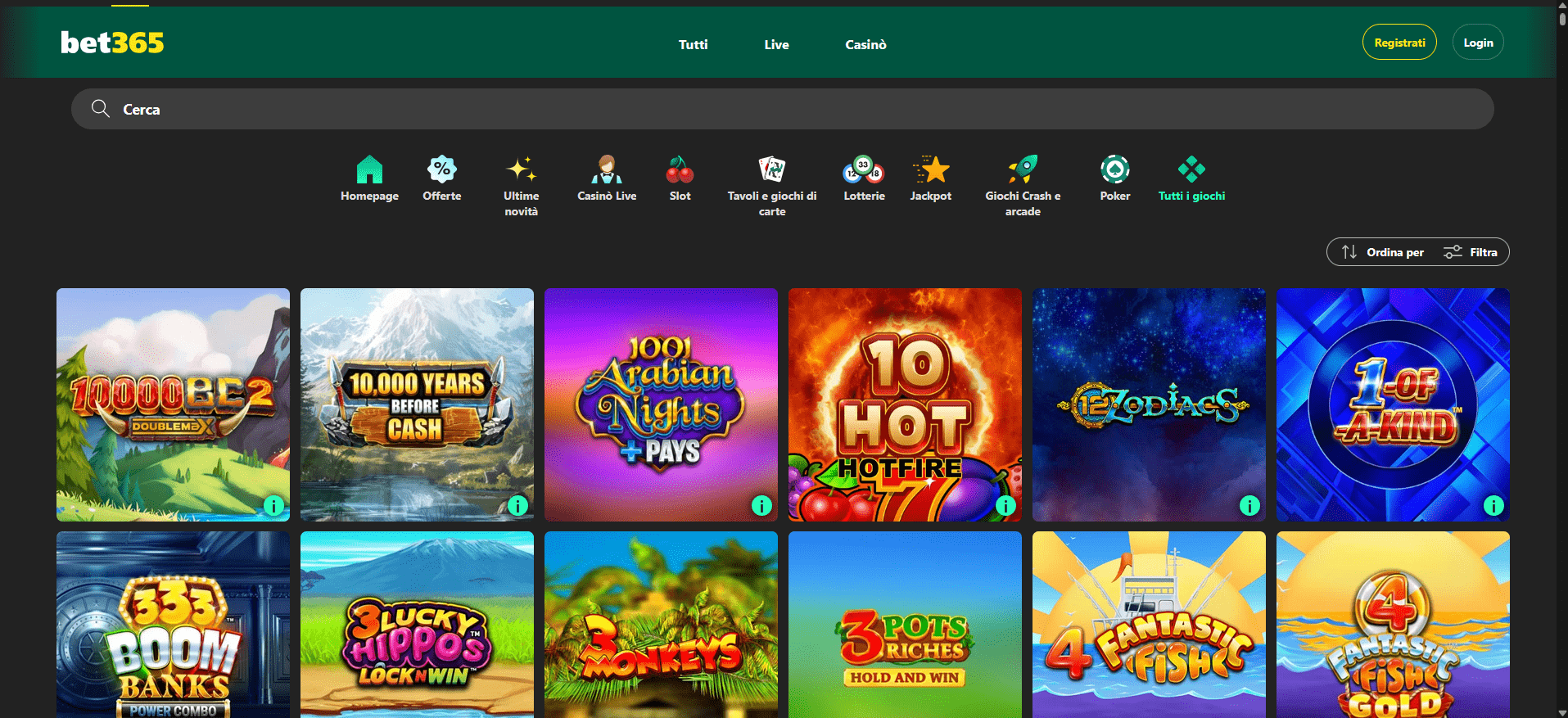Select Giochi Crash e arcade rocket icon
Screen dimensions: 1568x718
(x=1023, y=169)
